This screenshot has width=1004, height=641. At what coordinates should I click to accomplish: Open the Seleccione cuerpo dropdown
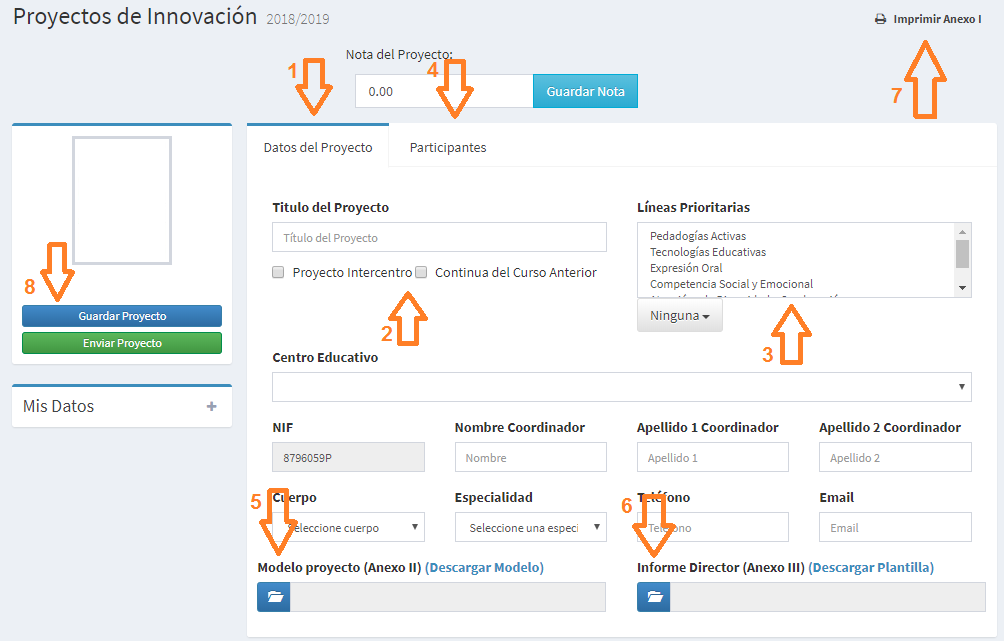tap(348, 527)
